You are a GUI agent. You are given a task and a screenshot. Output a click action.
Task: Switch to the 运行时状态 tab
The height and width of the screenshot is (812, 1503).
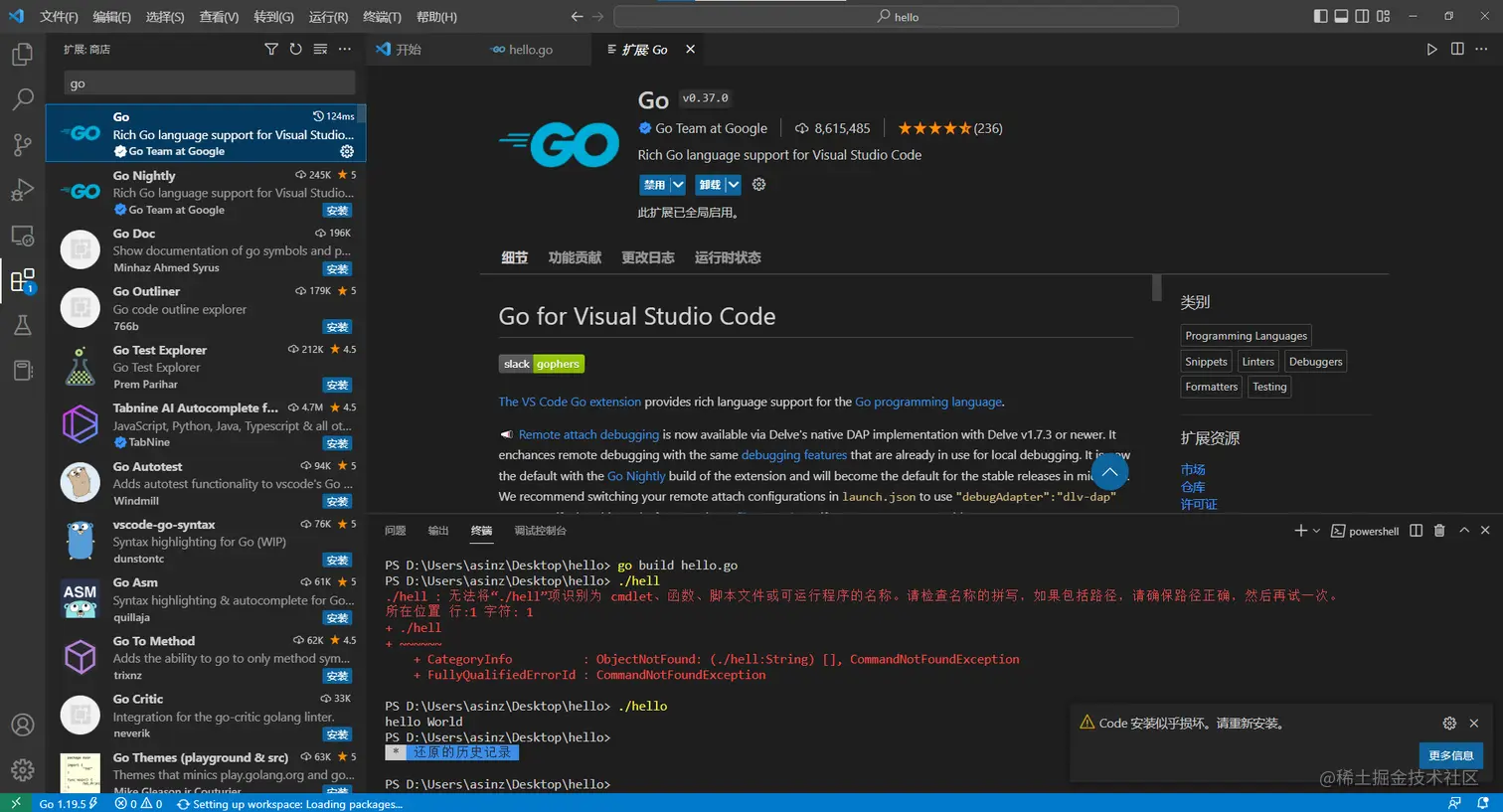[x=728, y=257]
